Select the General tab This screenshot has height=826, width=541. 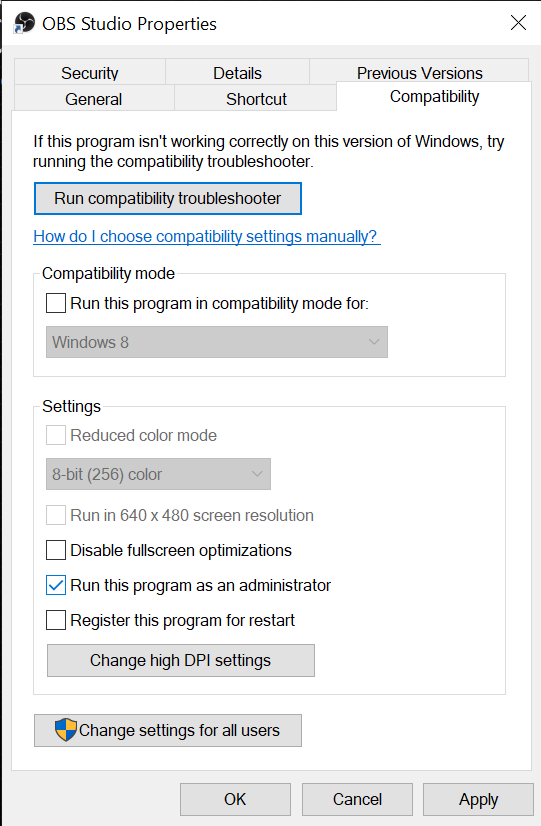click(x=94, y=98)
